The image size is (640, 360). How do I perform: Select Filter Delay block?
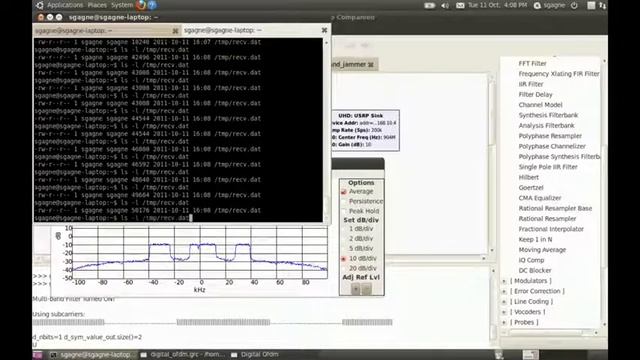[x=535, y=94]
